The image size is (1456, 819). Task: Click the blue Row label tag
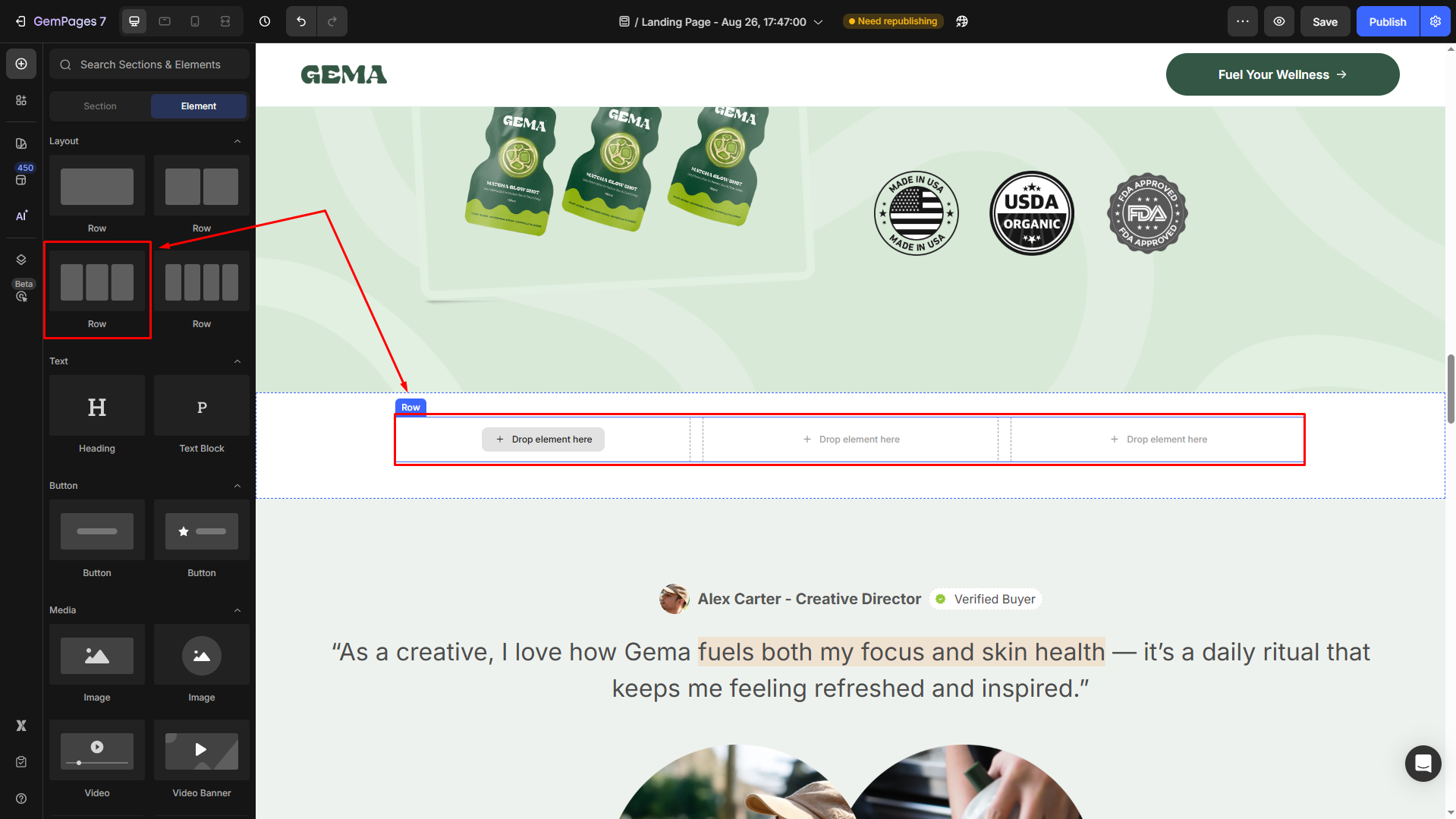(x=410, y=408)
